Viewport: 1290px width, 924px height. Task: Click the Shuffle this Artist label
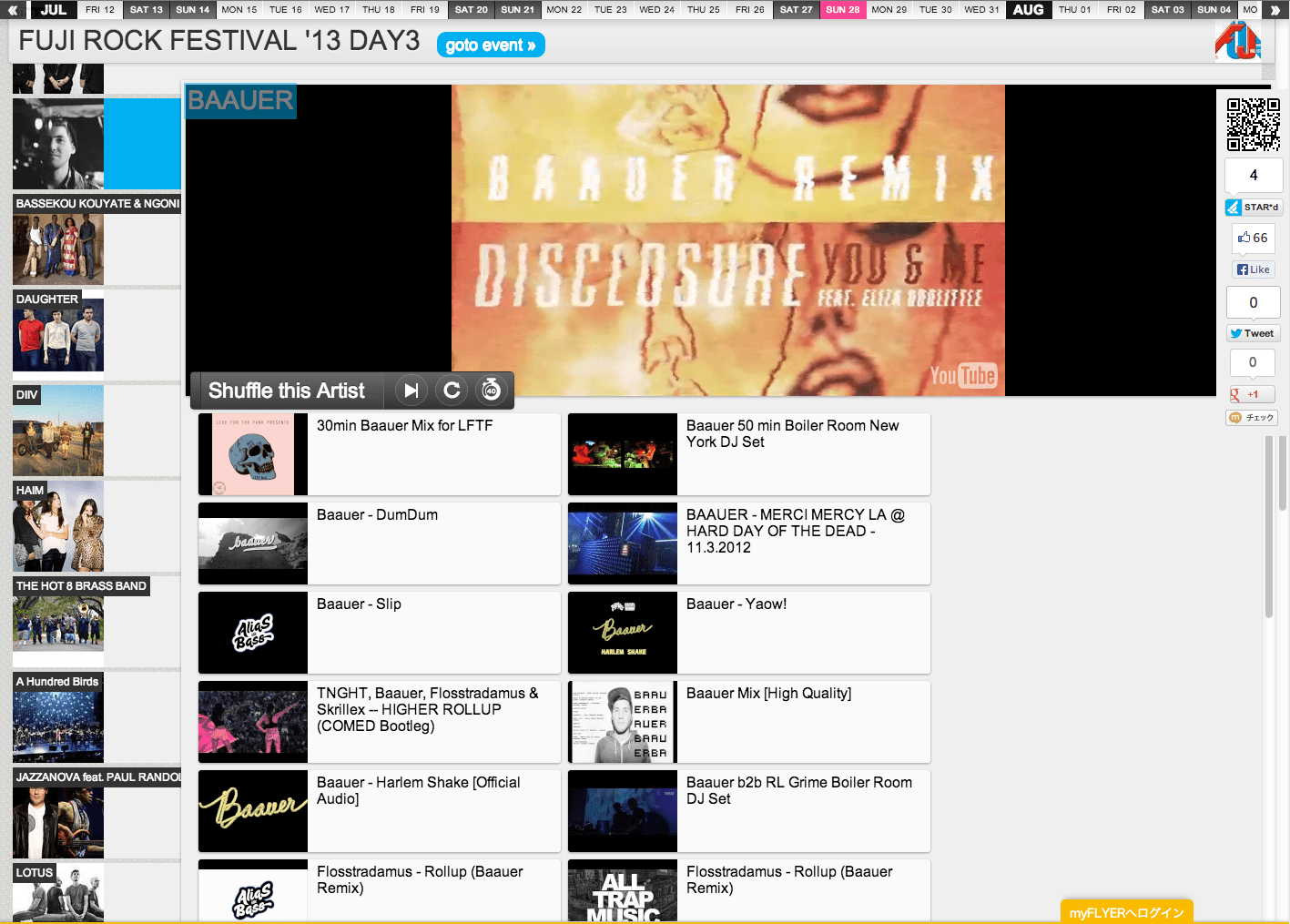click(x=287, y=391)
